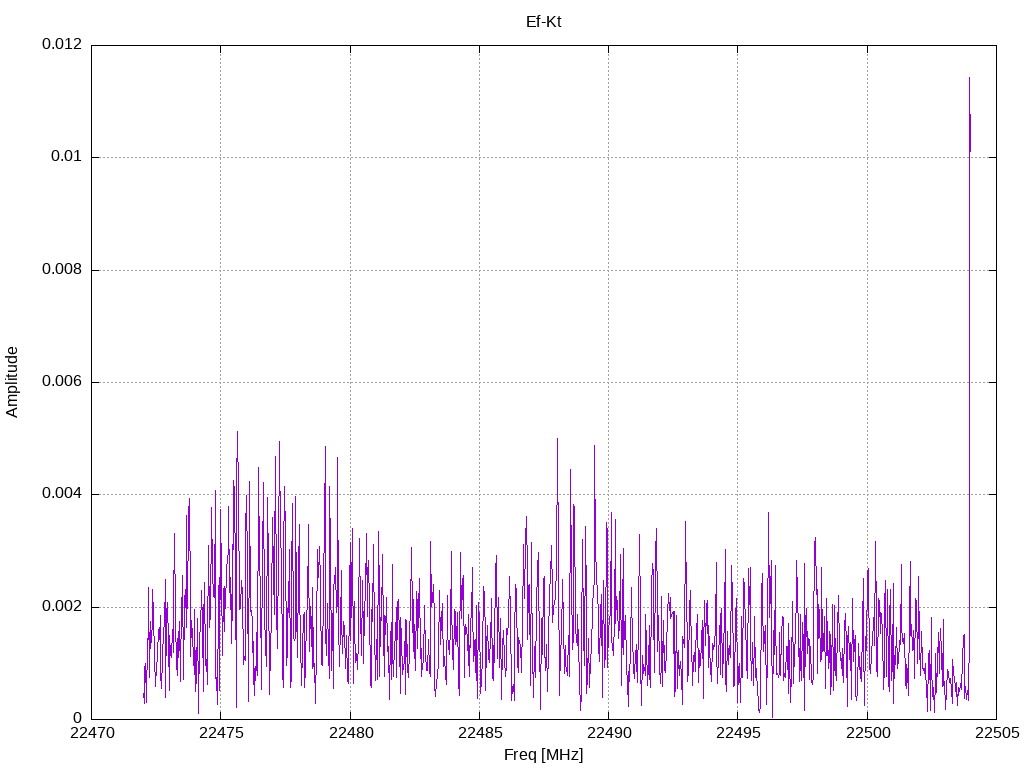This screenshot has height=768, width=1024.
Task: Click the 0.01 y-axis tick label
Action: point(67,157)
